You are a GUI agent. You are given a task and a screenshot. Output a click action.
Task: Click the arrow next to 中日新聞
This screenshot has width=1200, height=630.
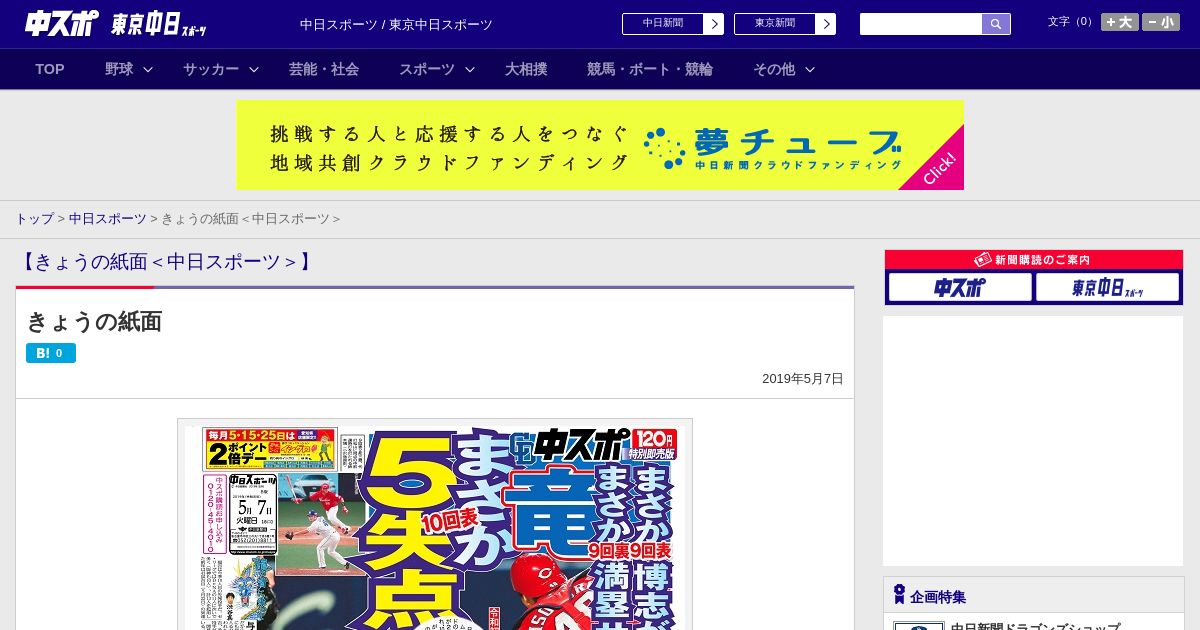click(x=713, y=24)
